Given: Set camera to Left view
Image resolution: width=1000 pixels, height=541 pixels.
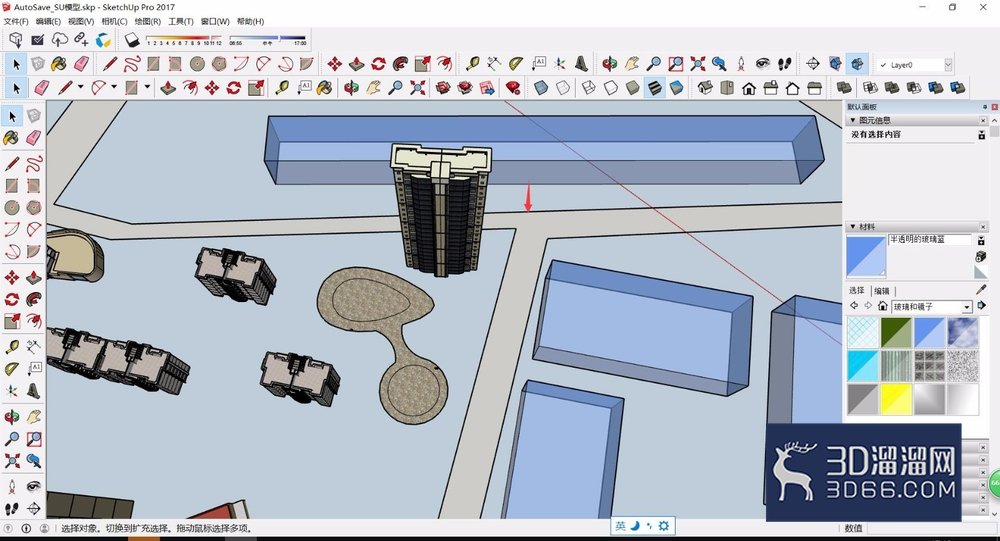Looking at the screenshot, I should (x=814, y=87).
